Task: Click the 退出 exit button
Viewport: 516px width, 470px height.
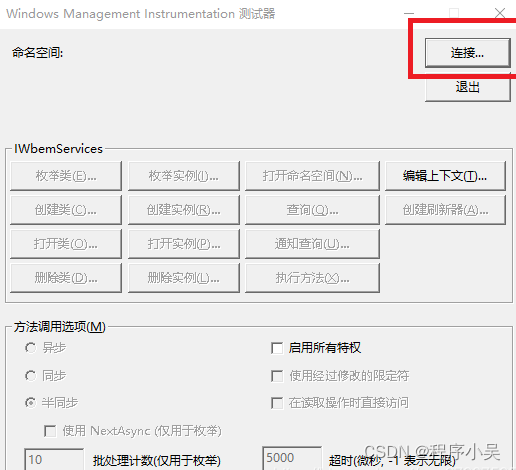Action: (x=468, y=87)
